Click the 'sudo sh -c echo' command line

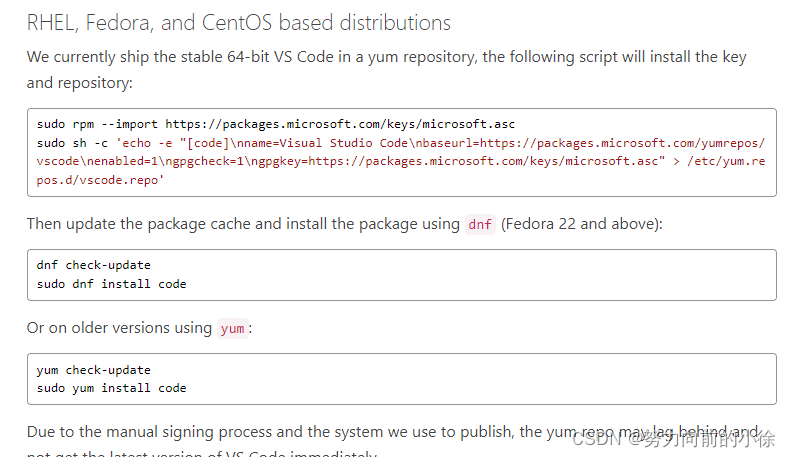click(x=401, y=143)
